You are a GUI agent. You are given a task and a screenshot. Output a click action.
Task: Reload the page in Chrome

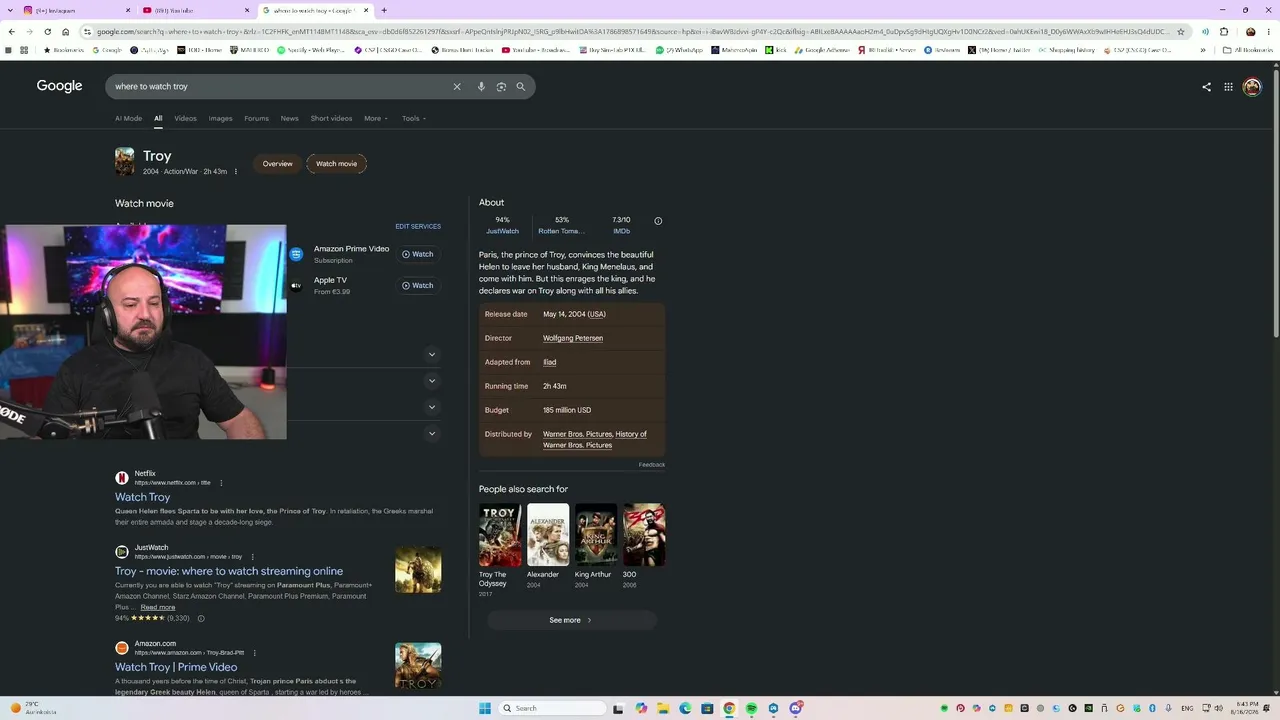(47, 32)
